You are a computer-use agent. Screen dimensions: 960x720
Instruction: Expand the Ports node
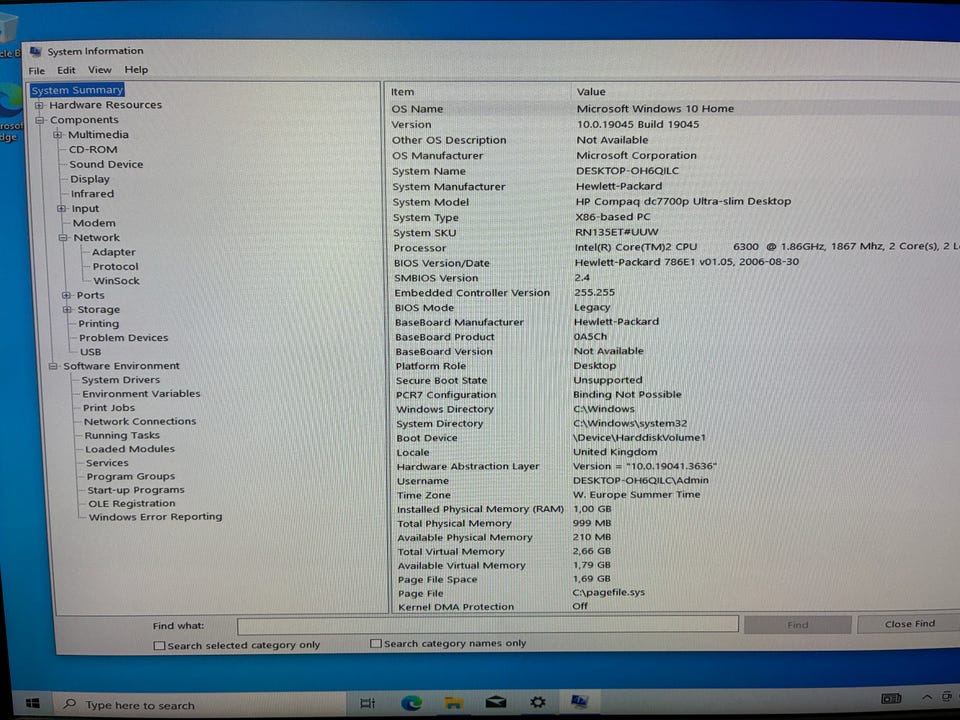pos(66,295)
